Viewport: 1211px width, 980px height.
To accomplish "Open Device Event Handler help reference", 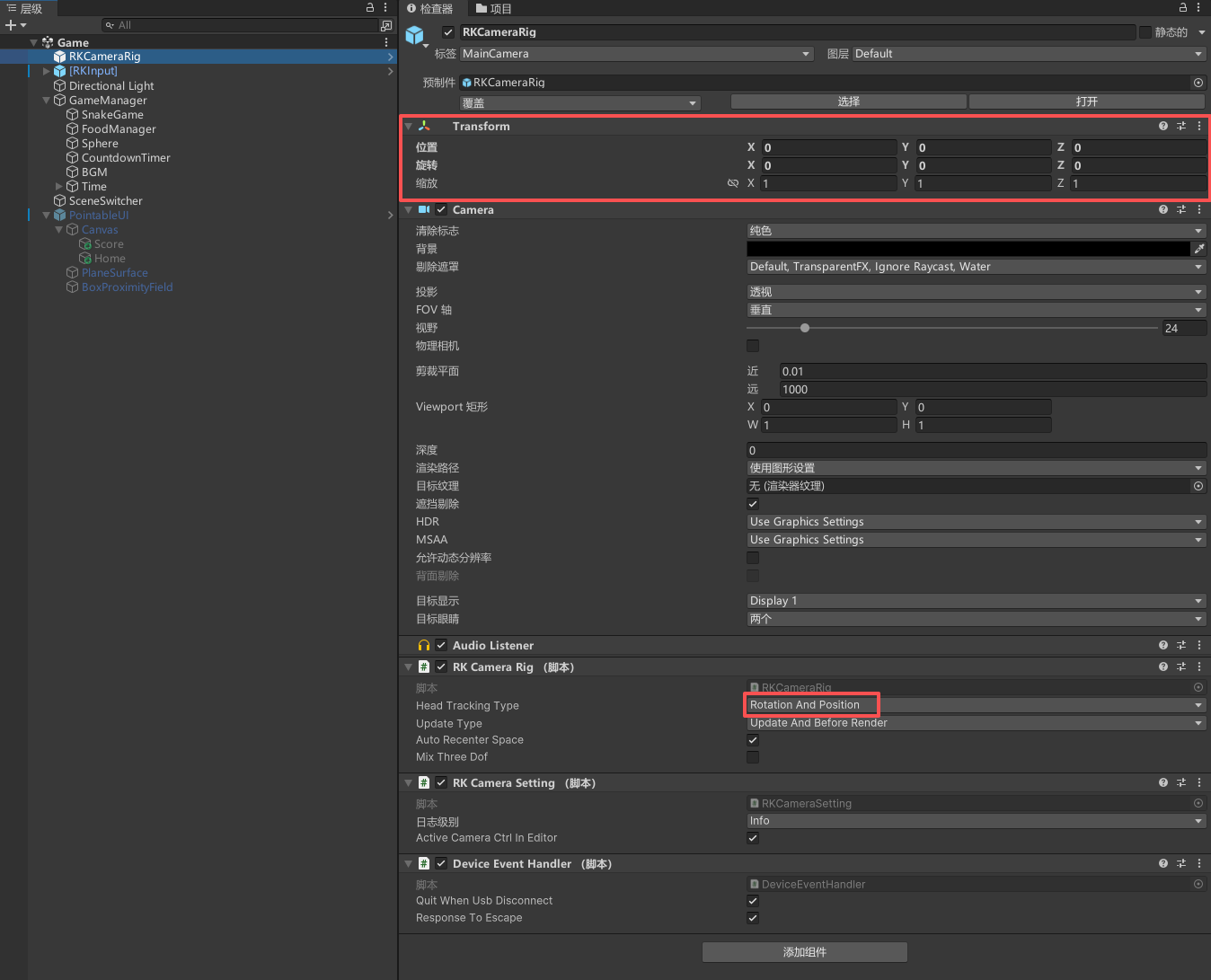I will (1163, 863).
